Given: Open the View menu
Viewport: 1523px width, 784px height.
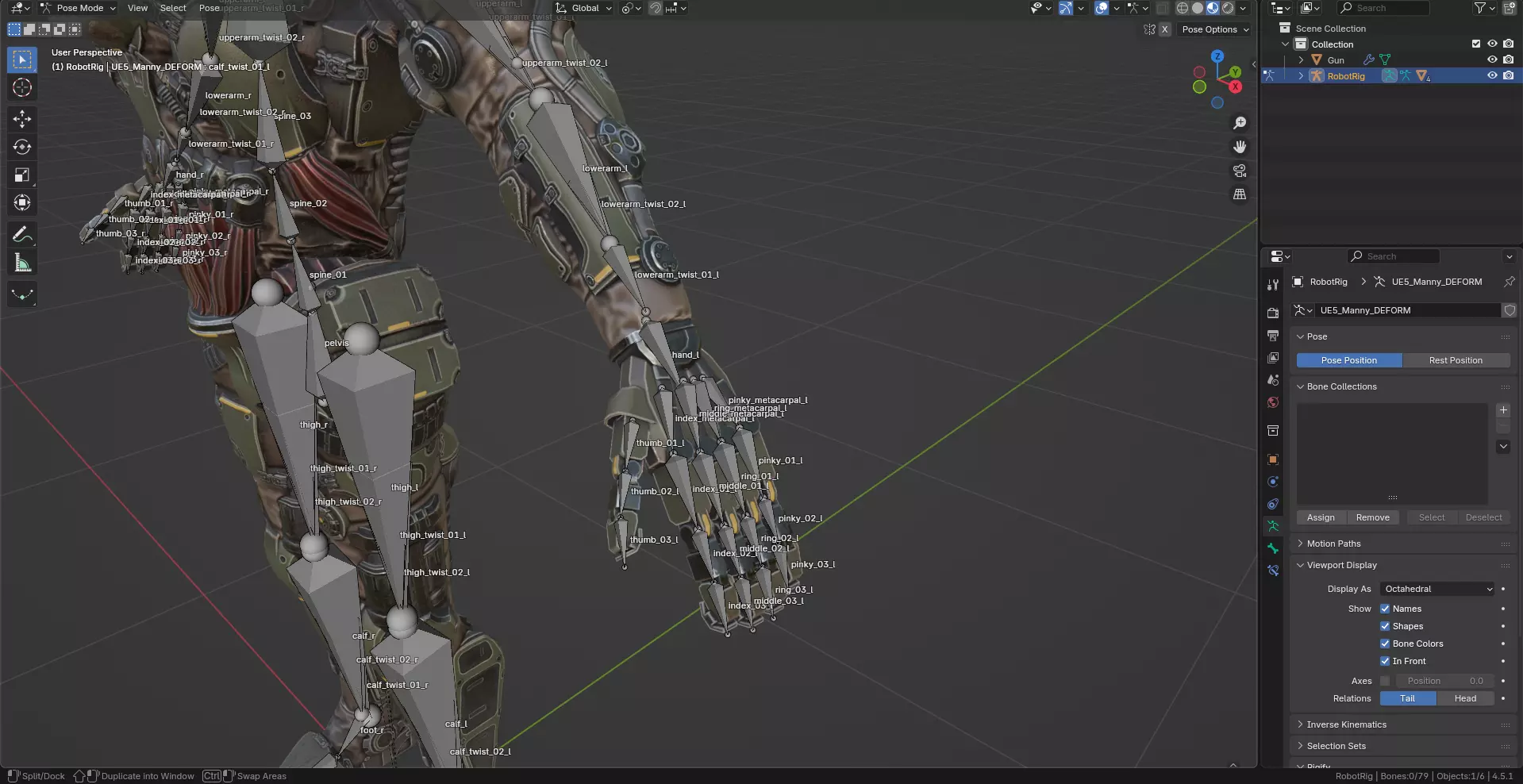Looking at the screenshot, I should pyautogui.click(x=137, y=8).
